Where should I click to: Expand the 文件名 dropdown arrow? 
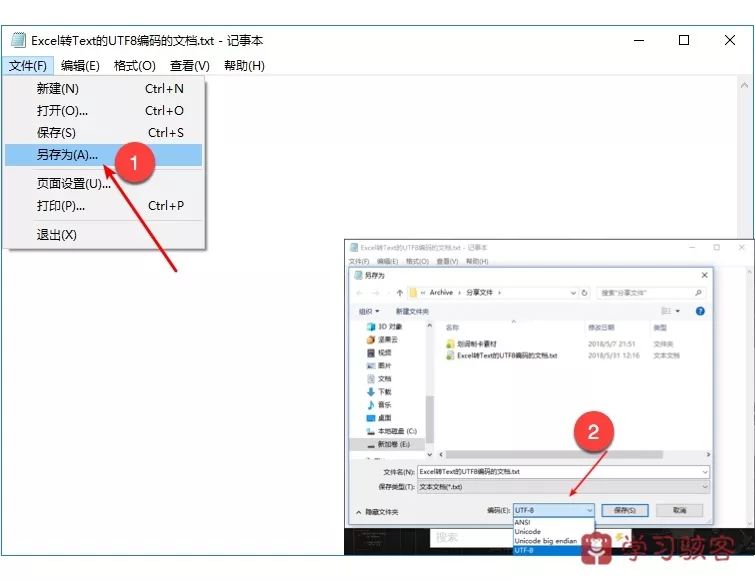[705, 472]
